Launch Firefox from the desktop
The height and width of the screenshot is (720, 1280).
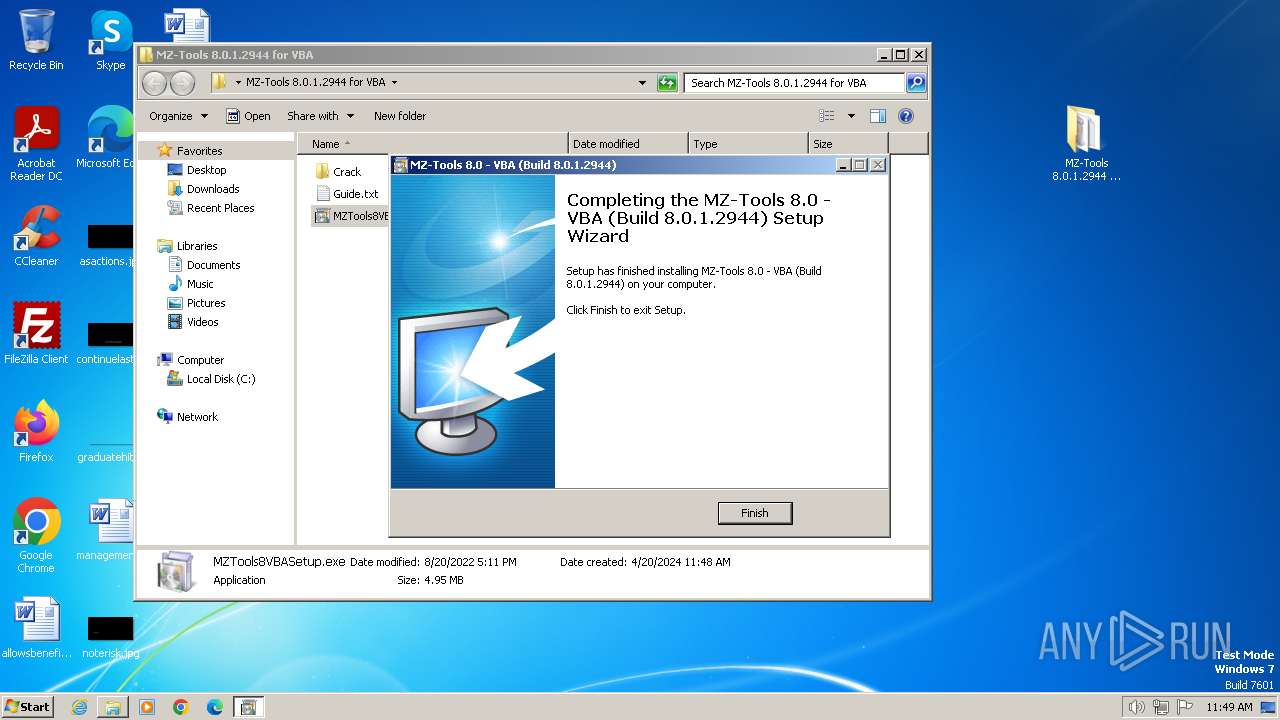pos(36,432)
